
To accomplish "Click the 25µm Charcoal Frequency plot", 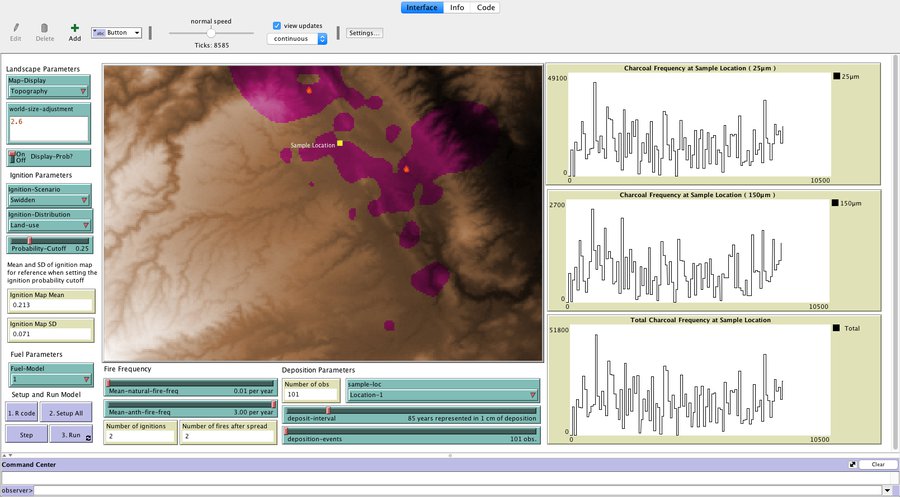I will 713,124.
